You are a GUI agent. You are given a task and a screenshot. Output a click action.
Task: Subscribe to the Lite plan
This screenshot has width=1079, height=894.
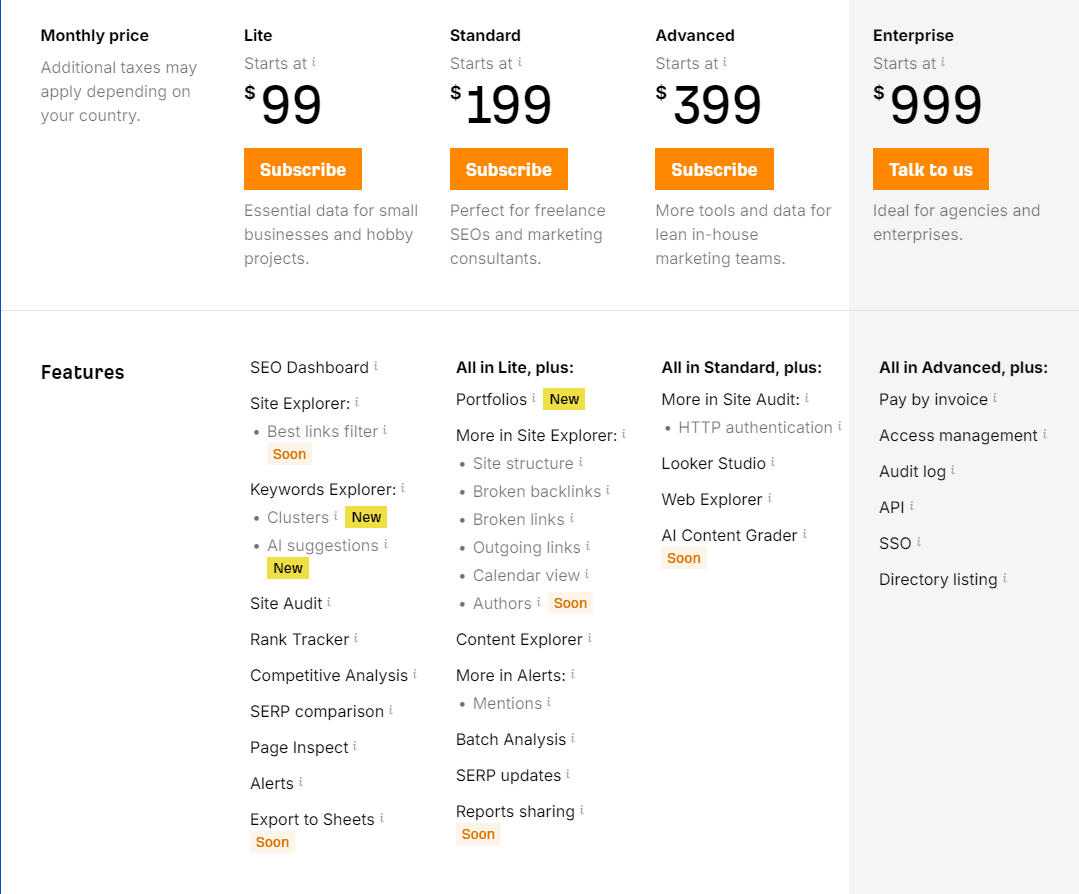[x=303, y=169]
